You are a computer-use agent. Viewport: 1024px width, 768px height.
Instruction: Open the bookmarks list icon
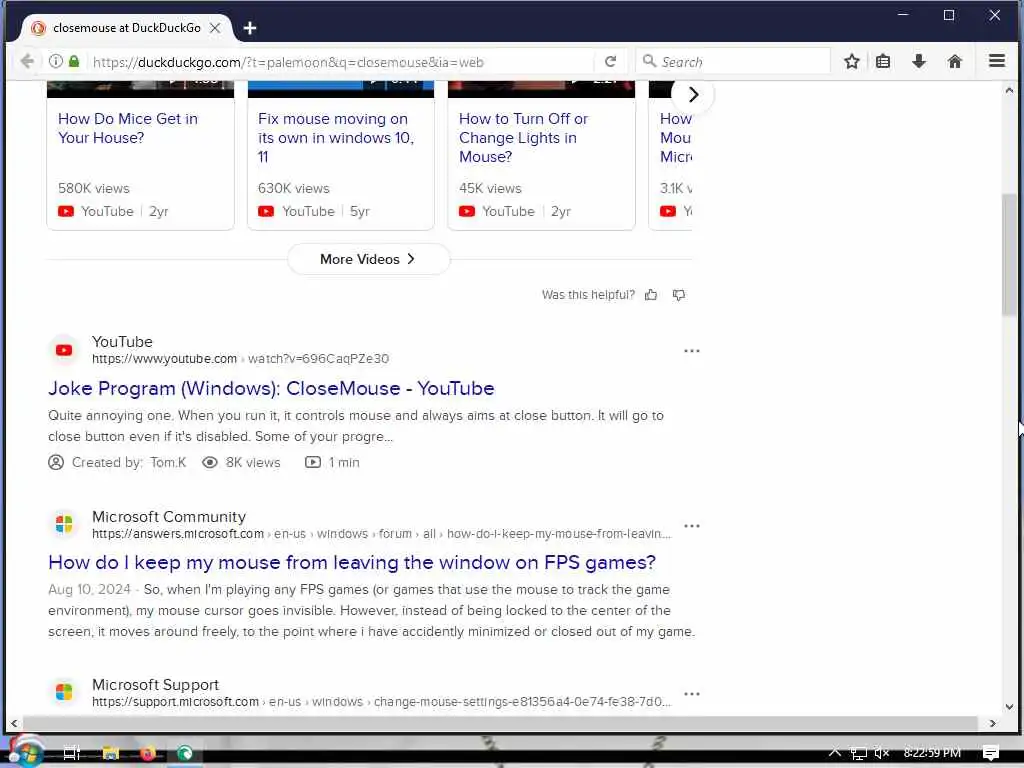click(x=883, y=61)
